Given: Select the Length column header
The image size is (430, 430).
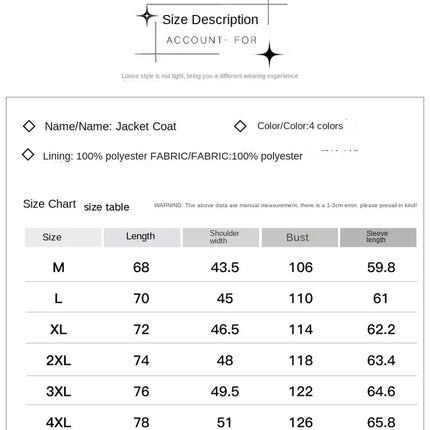Looking at the screenshot, I should (x=142, y=237).
